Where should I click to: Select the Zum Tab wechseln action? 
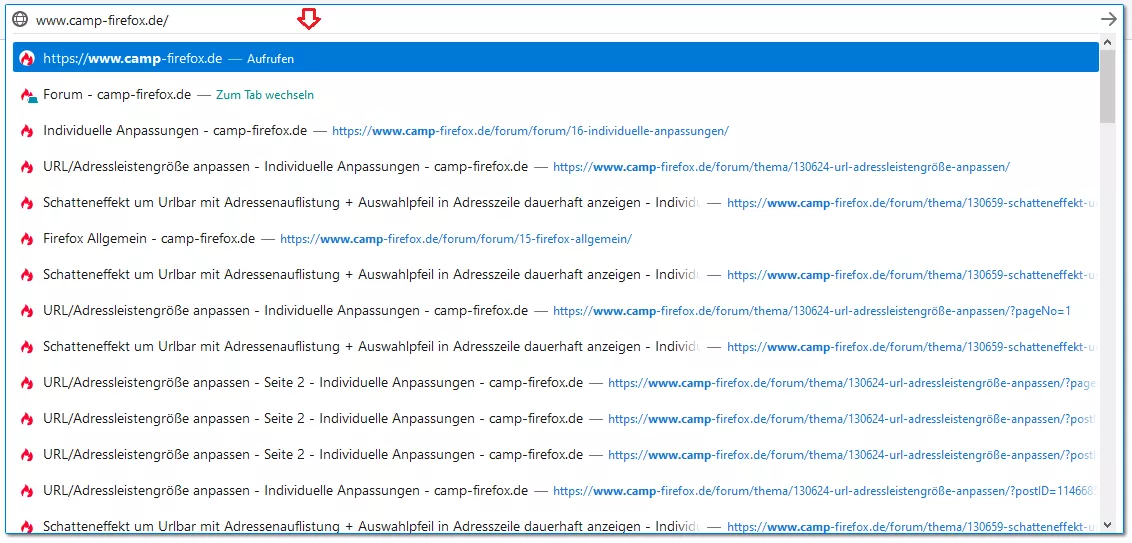[265, 95]
